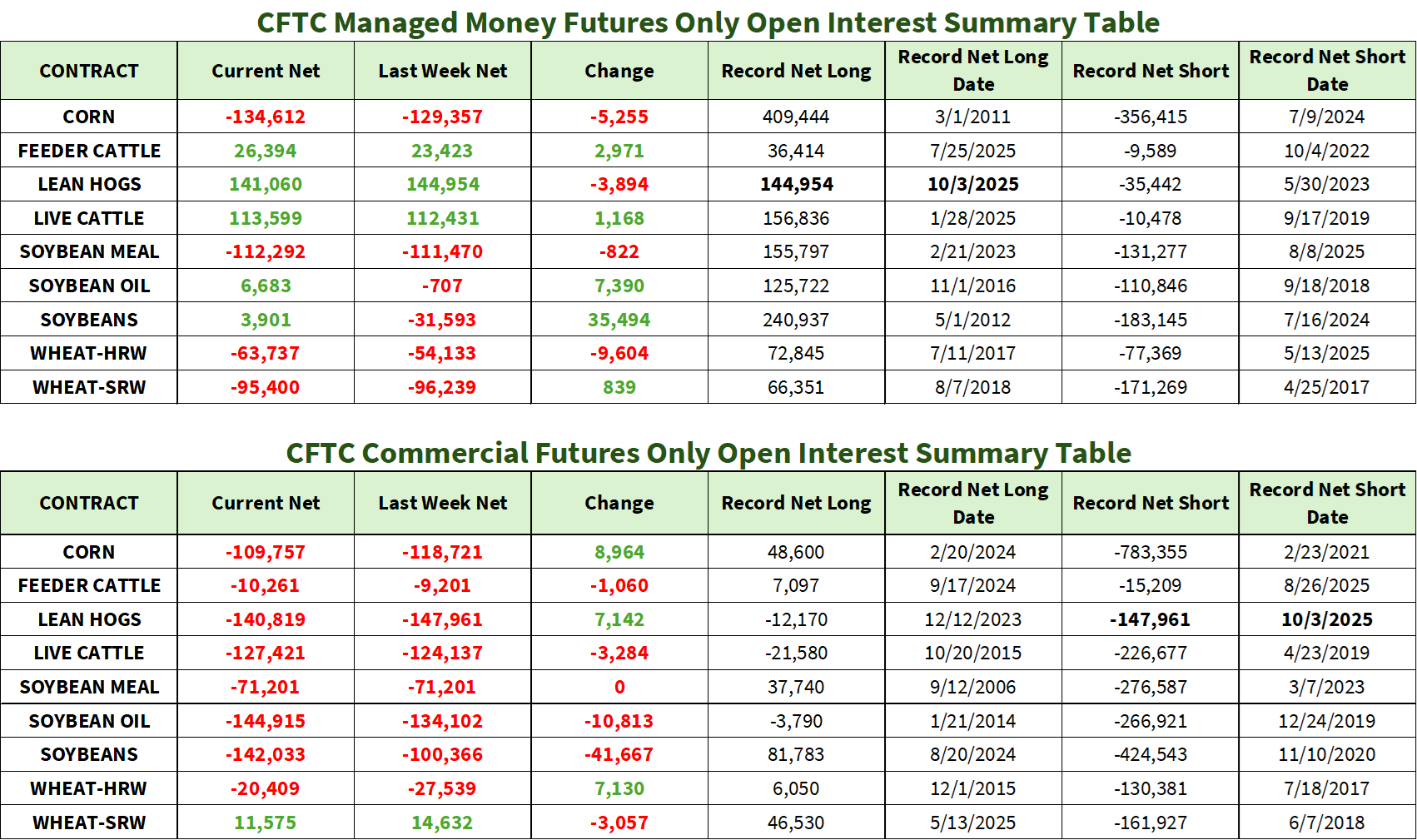Image resolution: width=1417 pixels, height=840 pixels.
Task: Click Commercial corn current net -109,757
Action: tap(266, 552)
